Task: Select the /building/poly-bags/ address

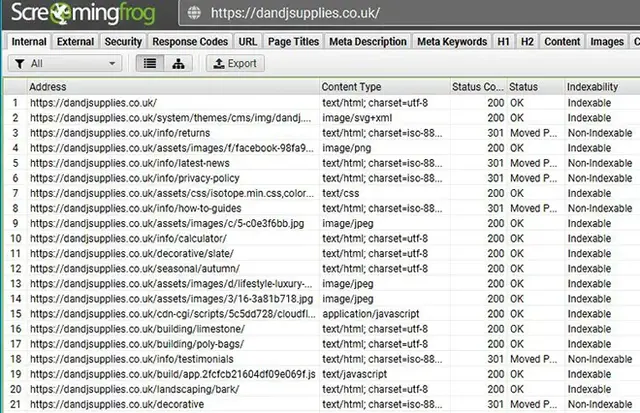Action: [137, 344]
